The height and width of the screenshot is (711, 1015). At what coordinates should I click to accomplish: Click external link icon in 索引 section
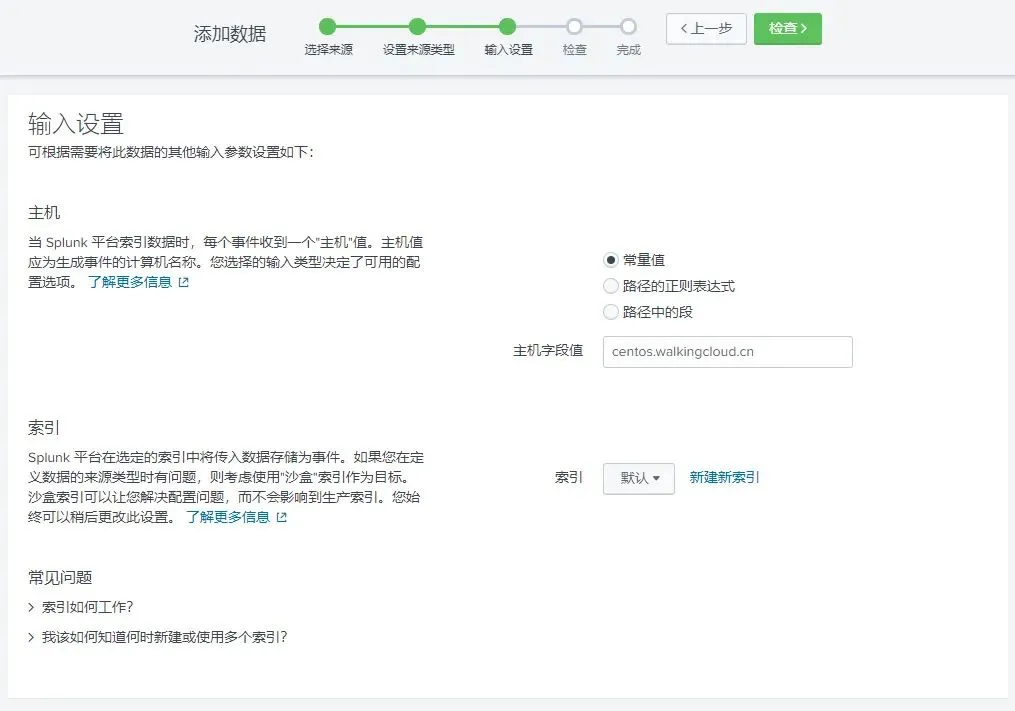click(x=282, y=517)
